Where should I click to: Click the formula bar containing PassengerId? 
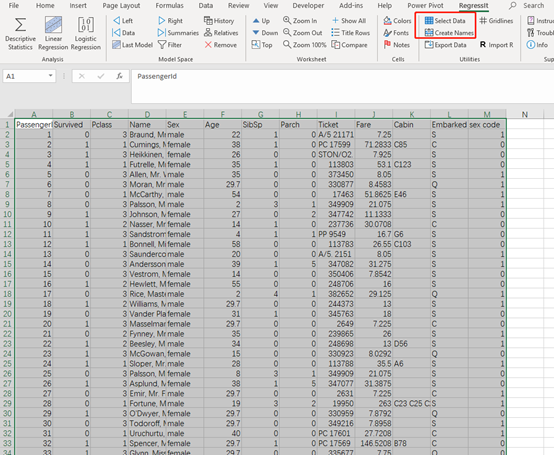pos(343,86)
